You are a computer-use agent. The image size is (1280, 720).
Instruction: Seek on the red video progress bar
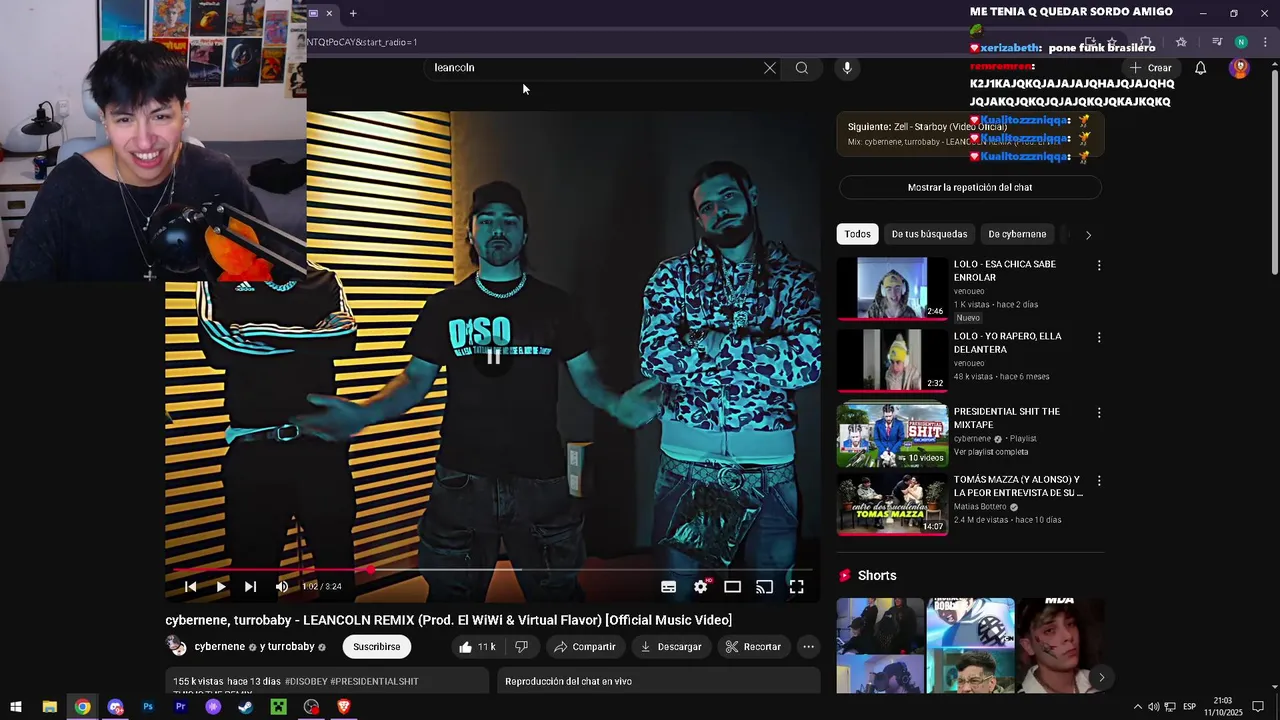pos(492,570)
